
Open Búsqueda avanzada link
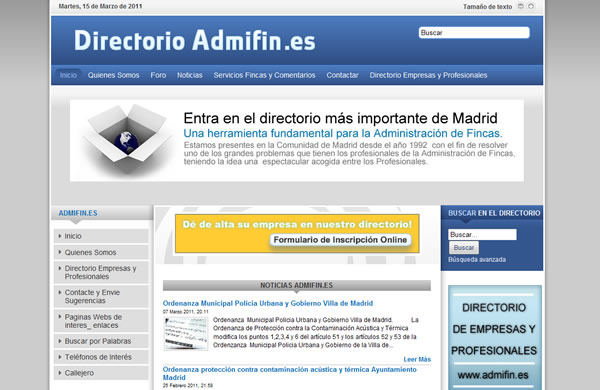(477, 259)
